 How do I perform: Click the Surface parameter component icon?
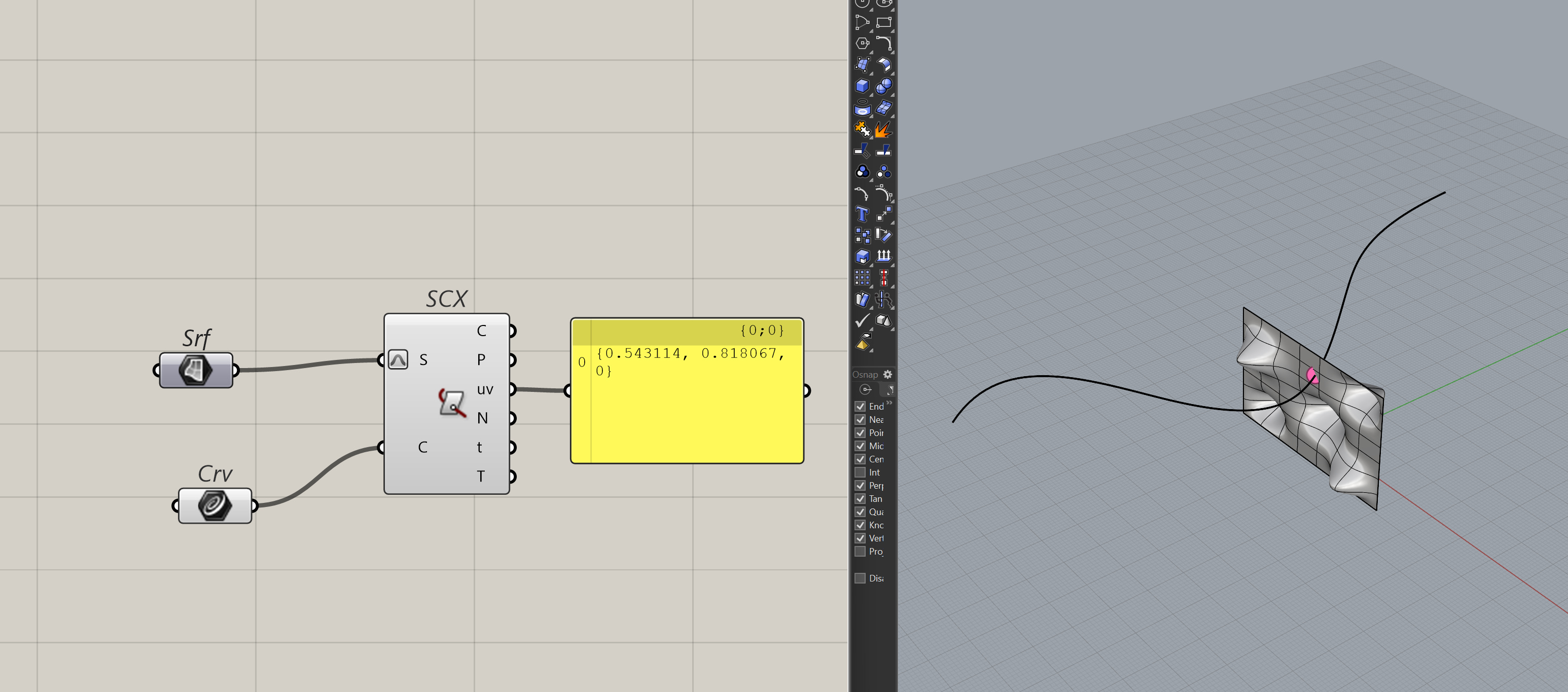pyautogui.click(x=195, y=370)
